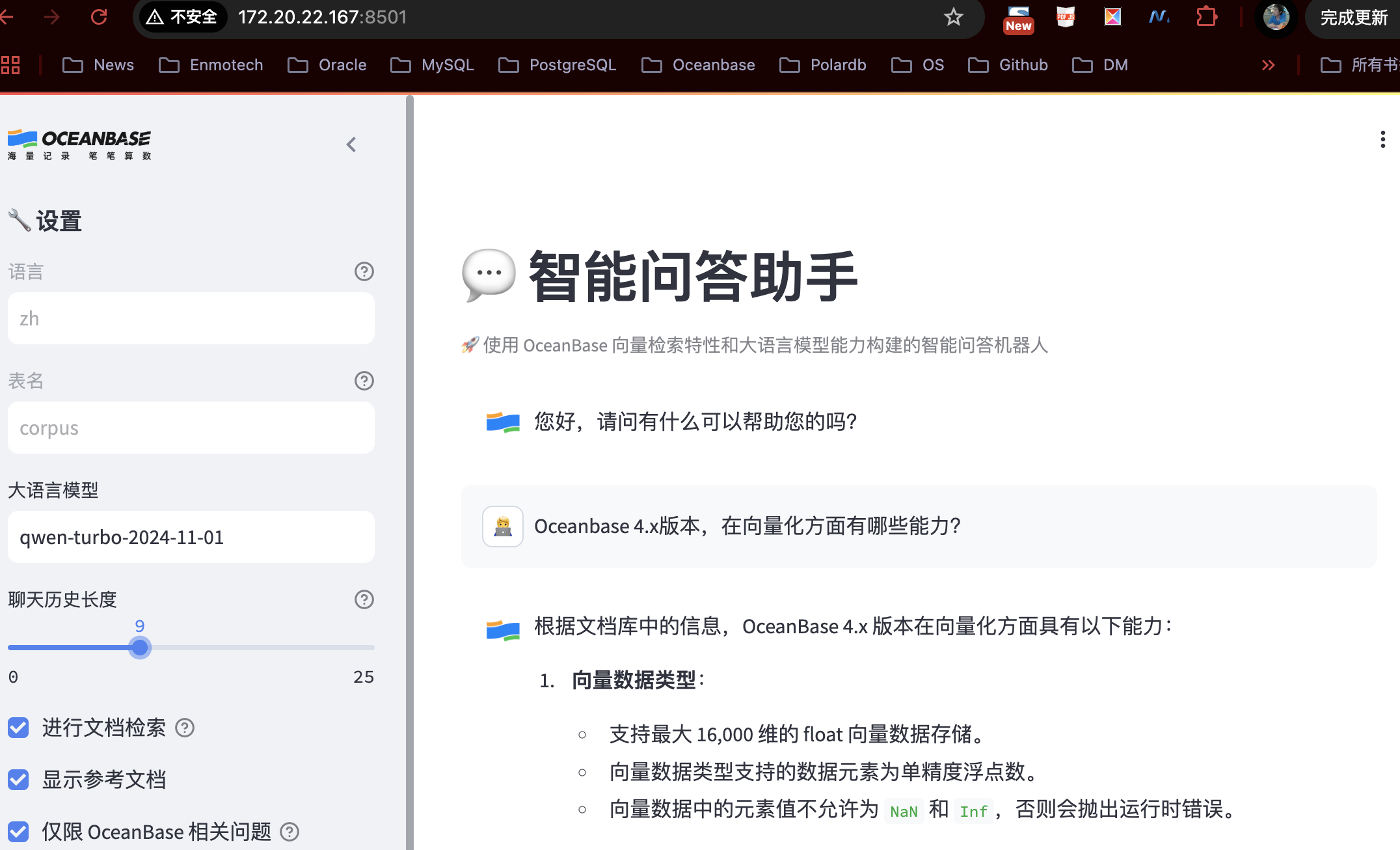
Task: Collapse the settings sidebar with chevron
Action: click(351, 144)
